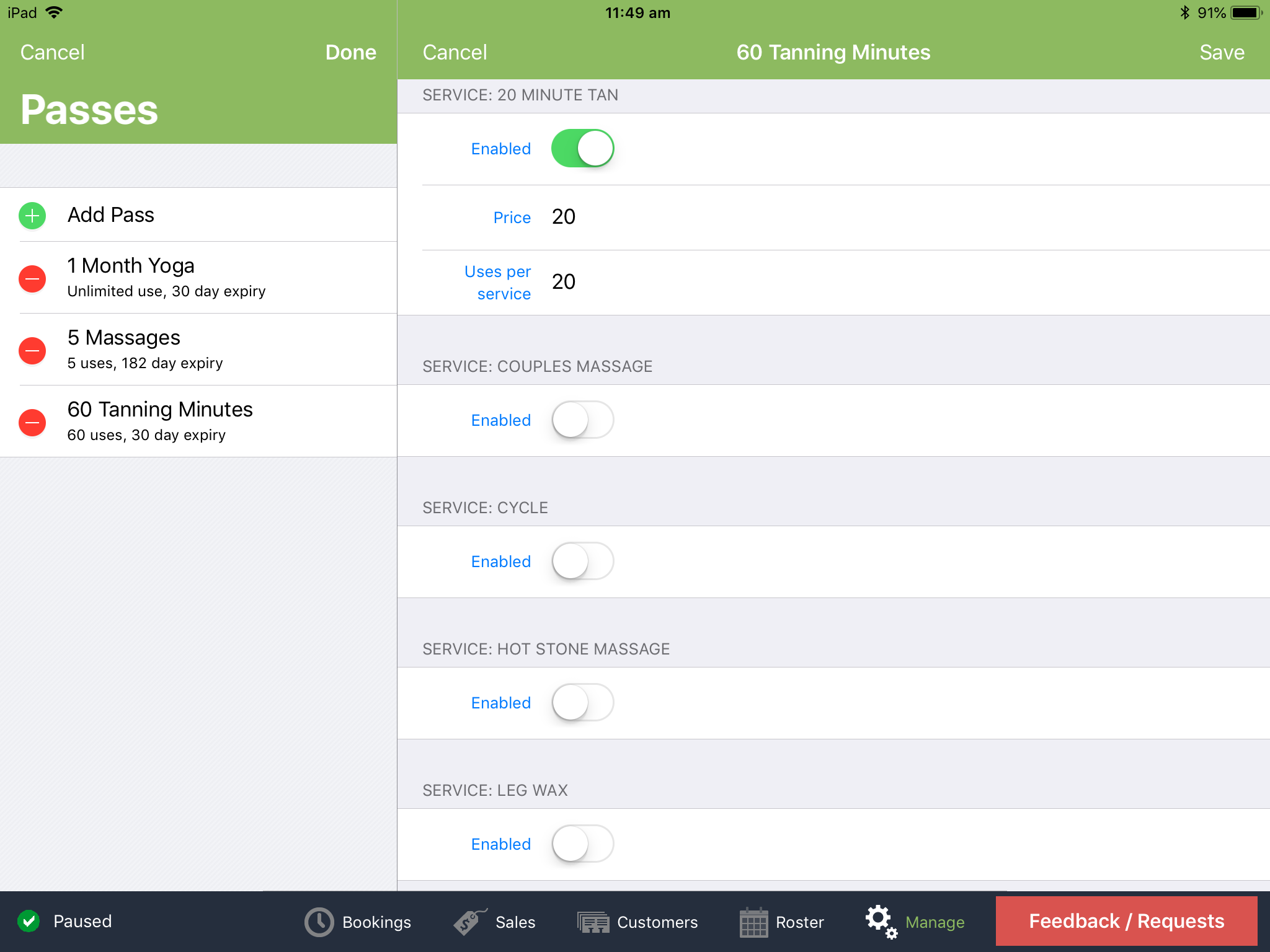This screenshot has height=952, width=1270.
Task: Tap the 'SERVICE: HOT STONE MASSAGE' header
Action: click(x=546, y=649)
